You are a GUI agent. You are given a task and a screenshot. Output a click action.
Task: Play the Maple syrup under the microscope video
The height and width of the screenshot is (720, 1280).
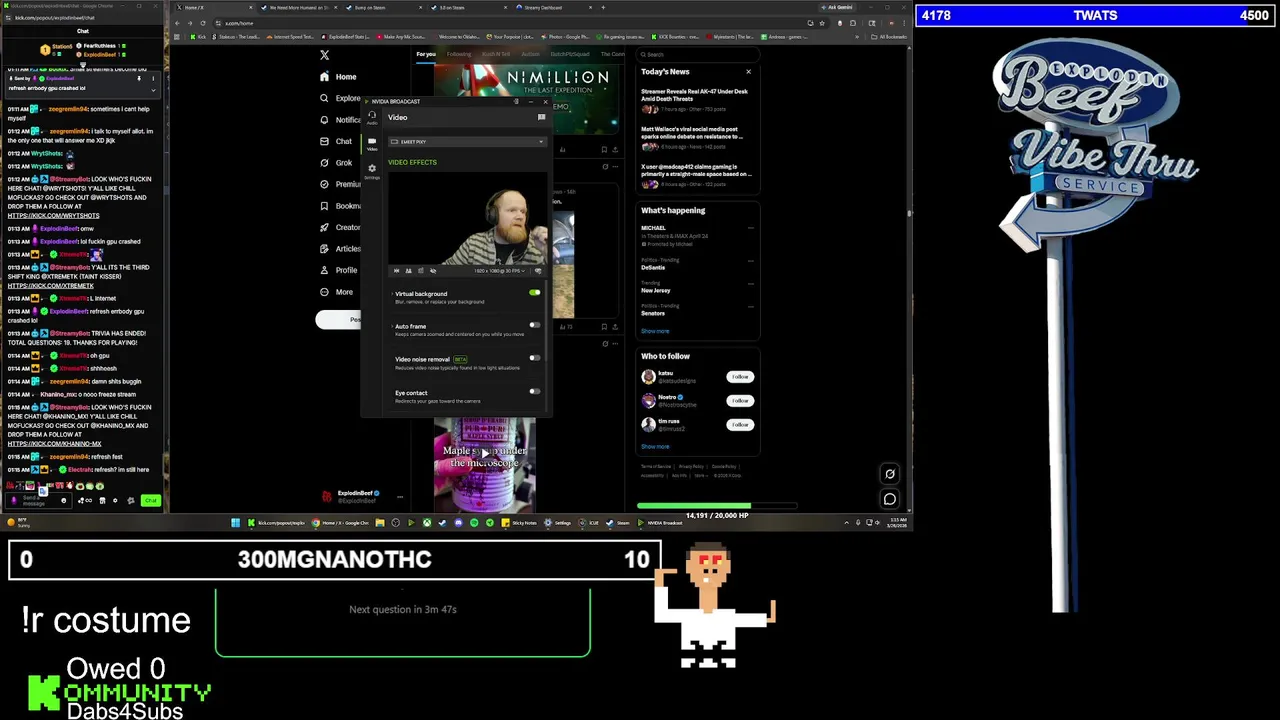click(x=484, y=454)
